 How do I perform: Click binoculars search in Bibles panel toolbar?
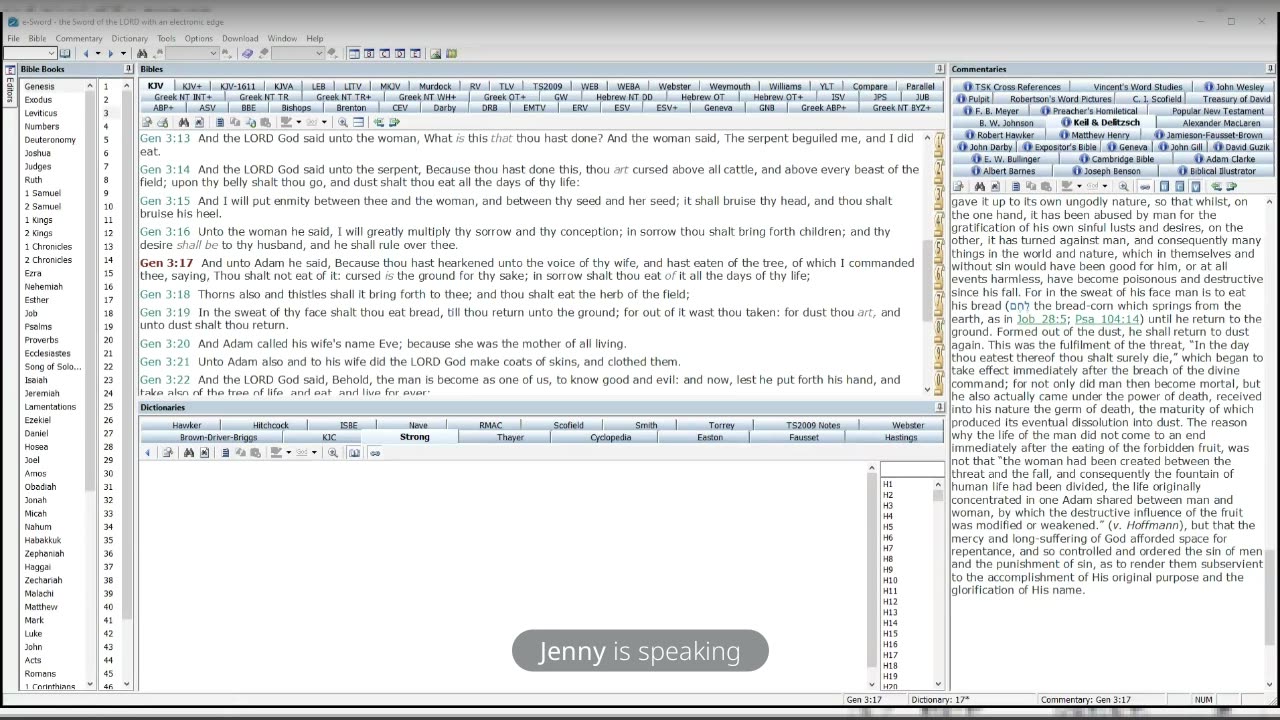point(184,122)
